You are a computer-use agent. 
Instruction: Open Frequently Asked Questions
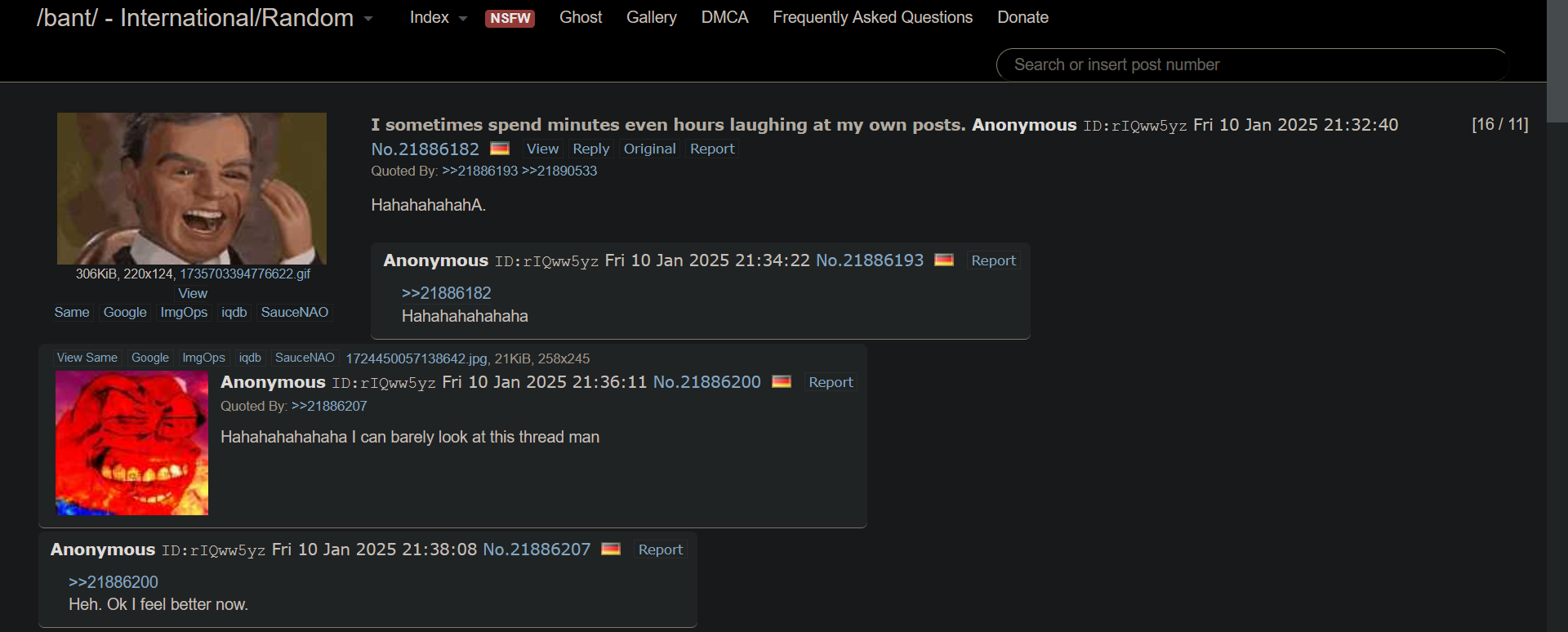pos(872,17)
